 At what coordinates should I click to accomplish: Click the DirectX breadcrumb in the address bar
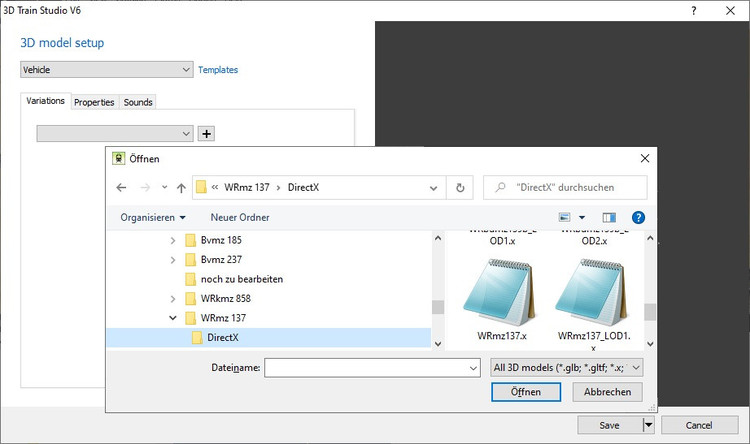tap(303, 188)
